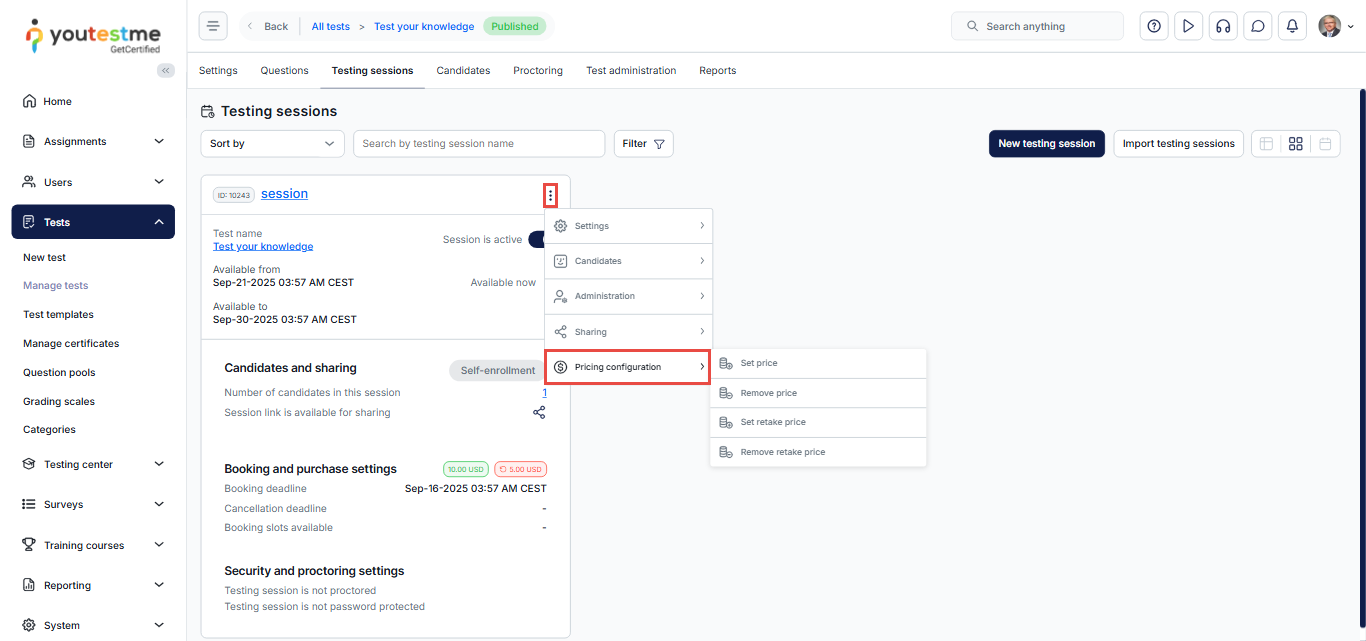
Task: Open the chat message icon
Action: 1257,27
